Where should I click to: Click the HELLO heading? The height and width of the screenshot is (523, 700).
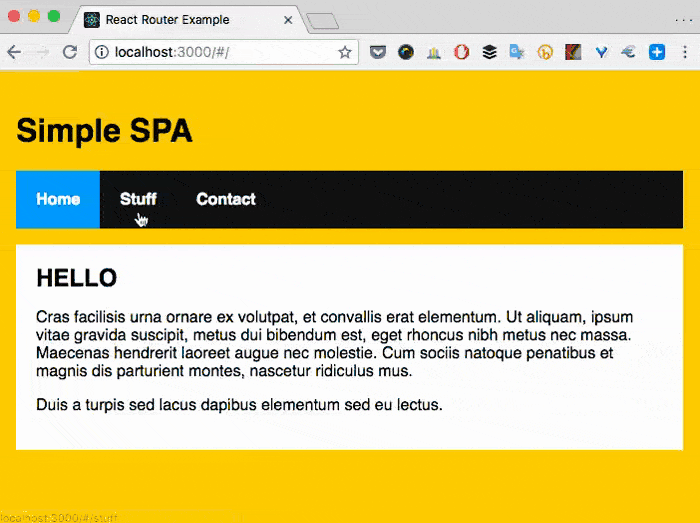[x=77, y=278]
